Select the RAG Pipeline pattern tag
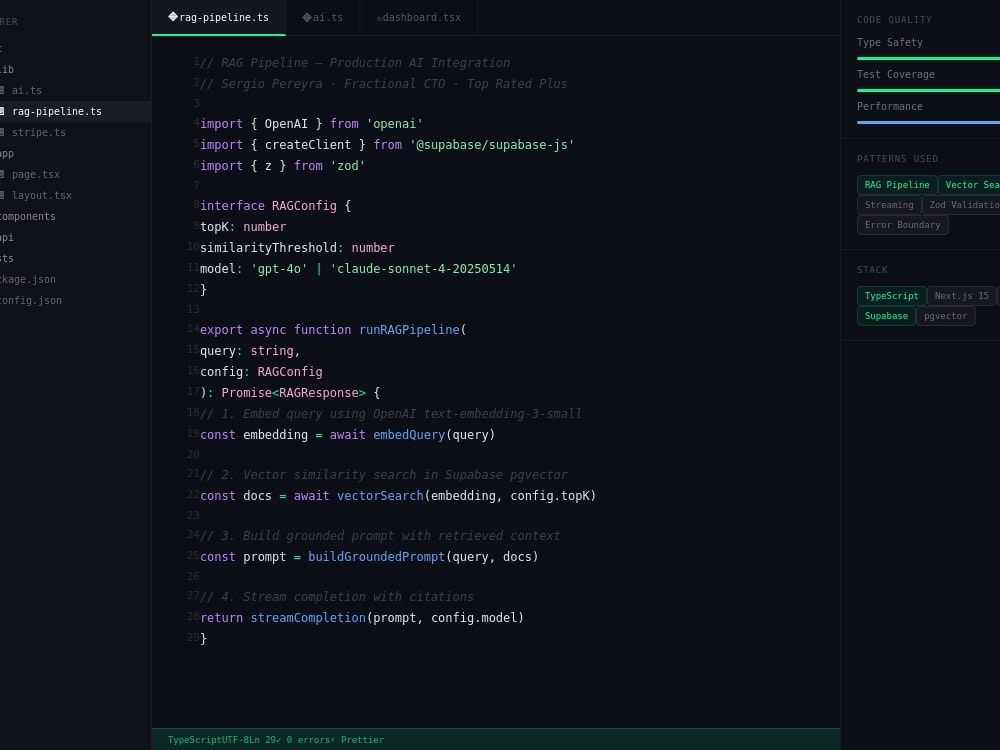 (x=897, y=185)
